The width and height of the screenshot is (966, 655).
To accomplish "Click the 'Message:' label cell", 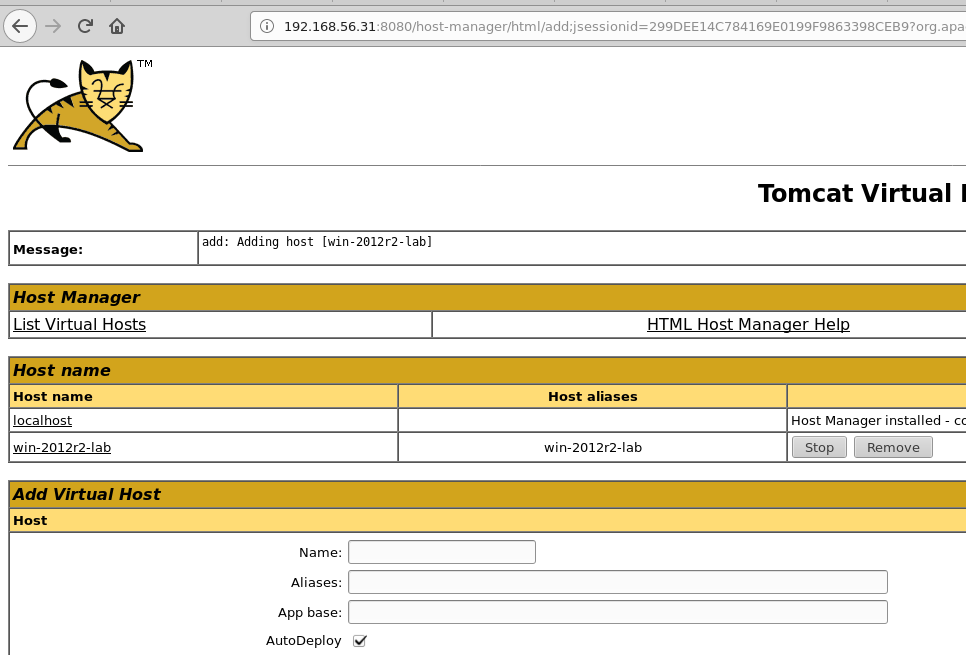I will 104,249.
